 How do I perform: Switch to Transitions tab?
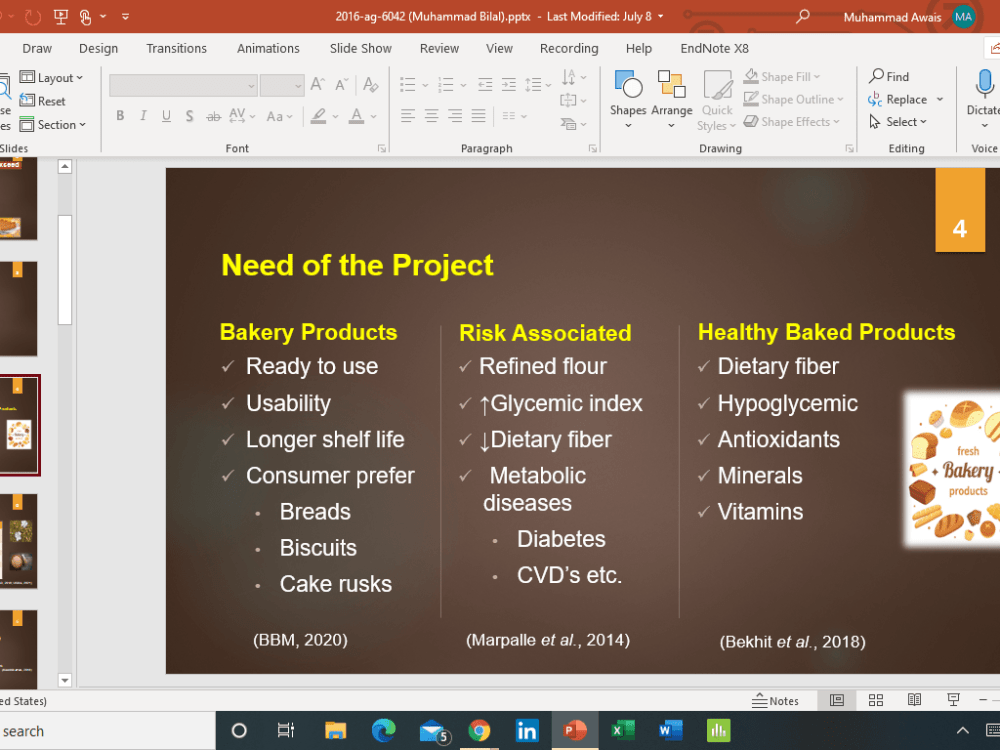[177, 48]
